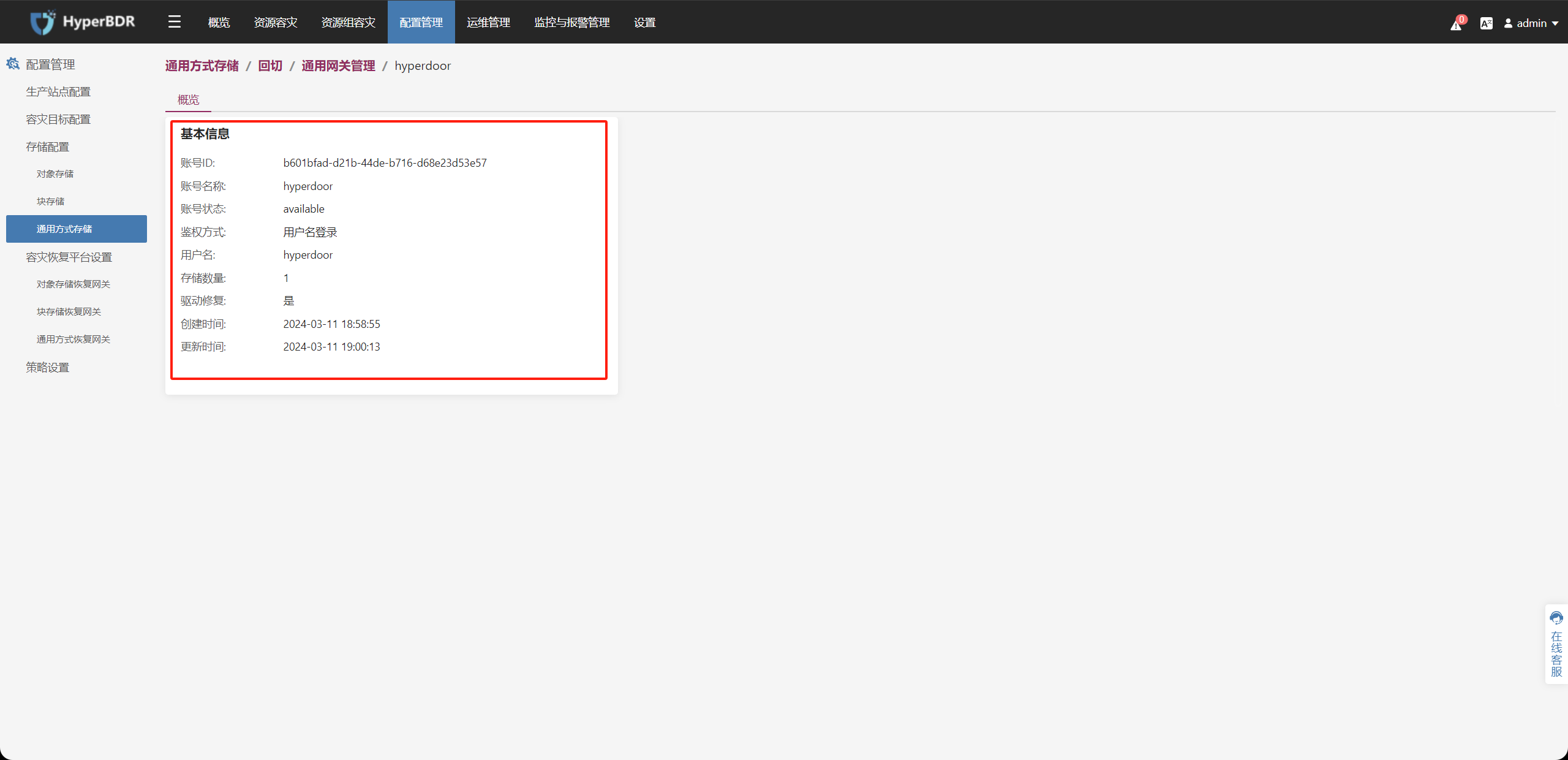1568x760 pixels.
Task: Click the 存储数量 value 1
Action: 286,278
